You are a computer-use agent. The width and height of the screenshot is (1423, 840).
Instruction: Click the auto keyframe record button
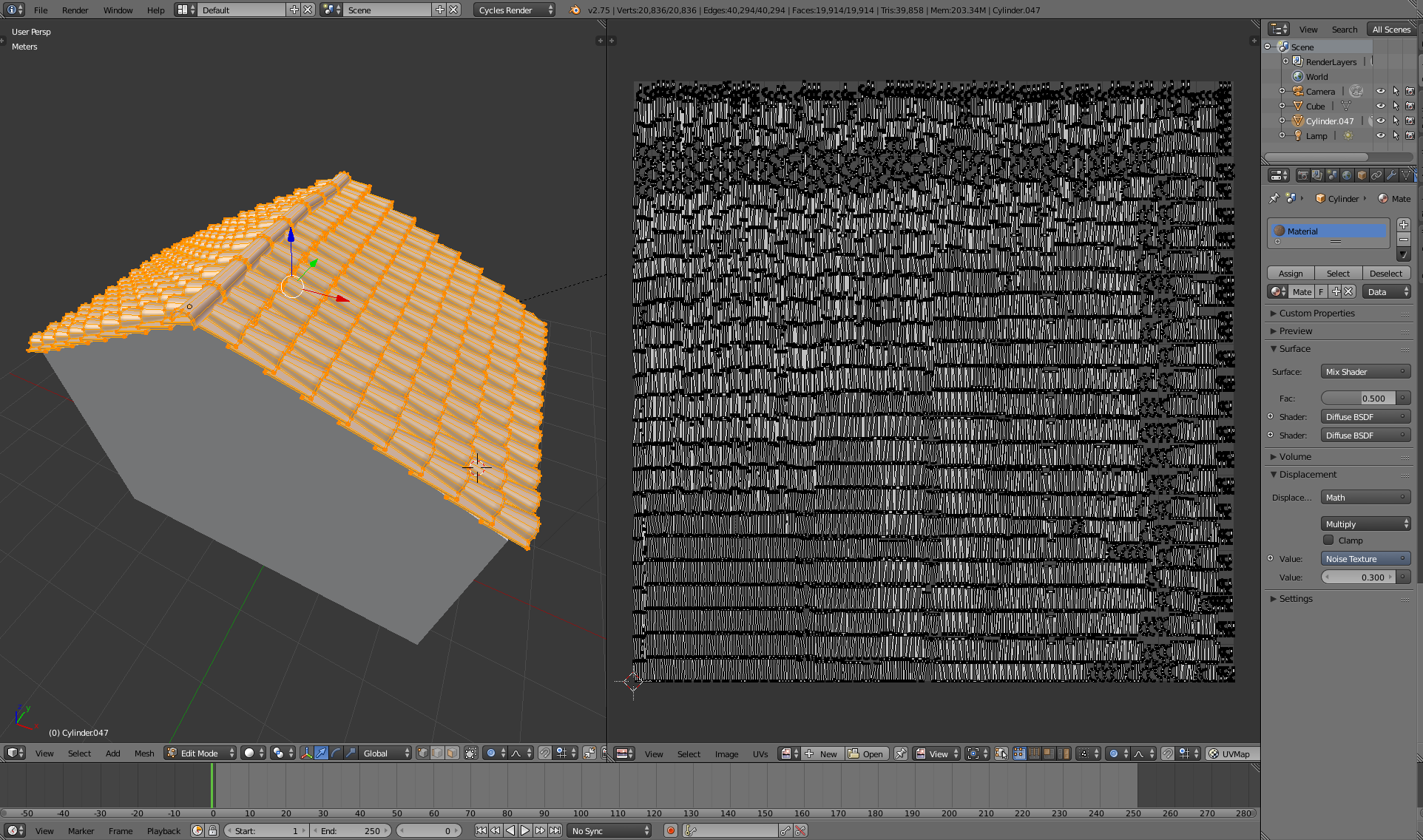pyautogui.click(x=670, y=830)
